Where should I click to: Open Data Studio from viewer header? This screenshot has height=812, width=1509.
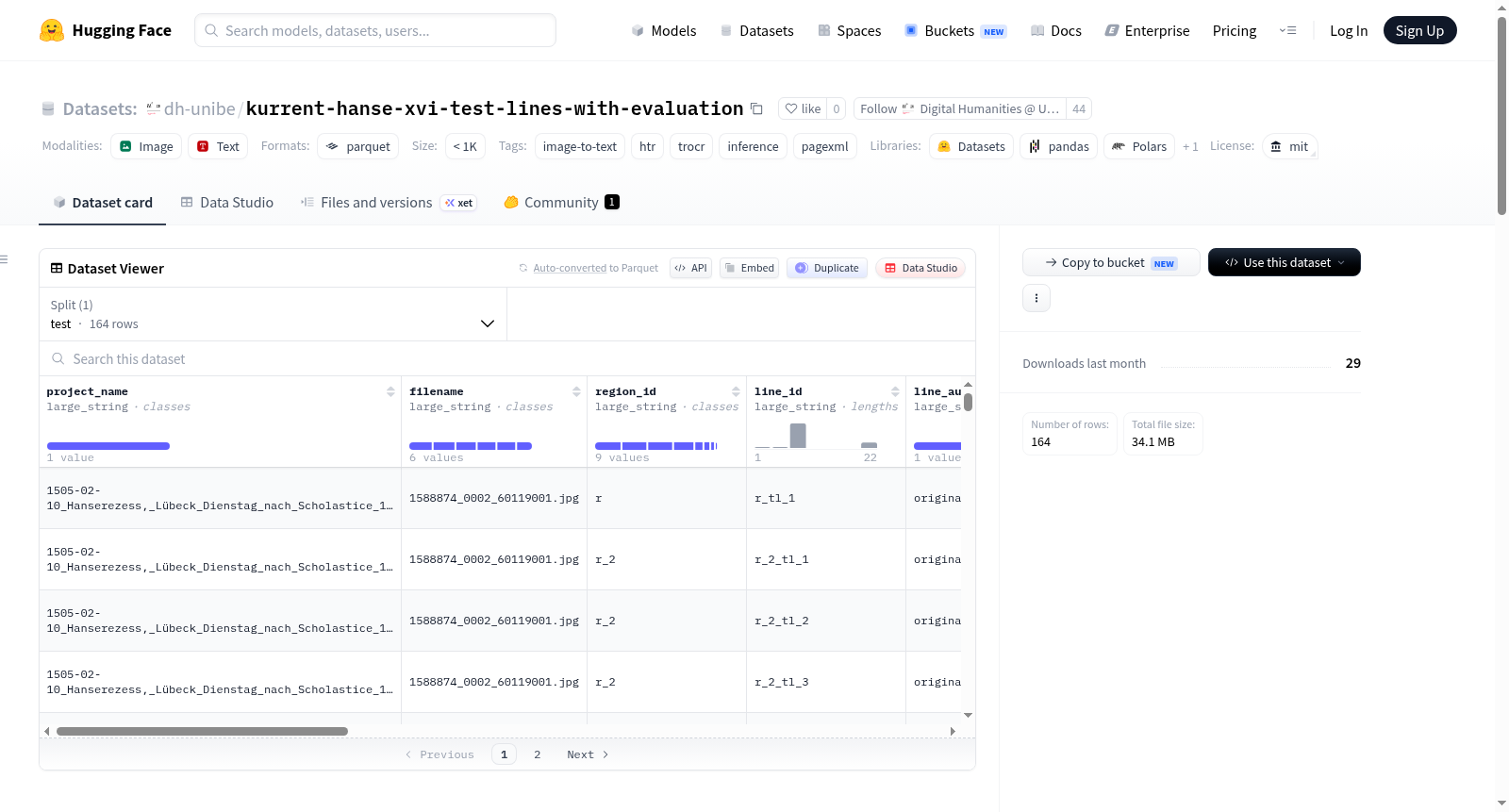[x=920, y=268]
